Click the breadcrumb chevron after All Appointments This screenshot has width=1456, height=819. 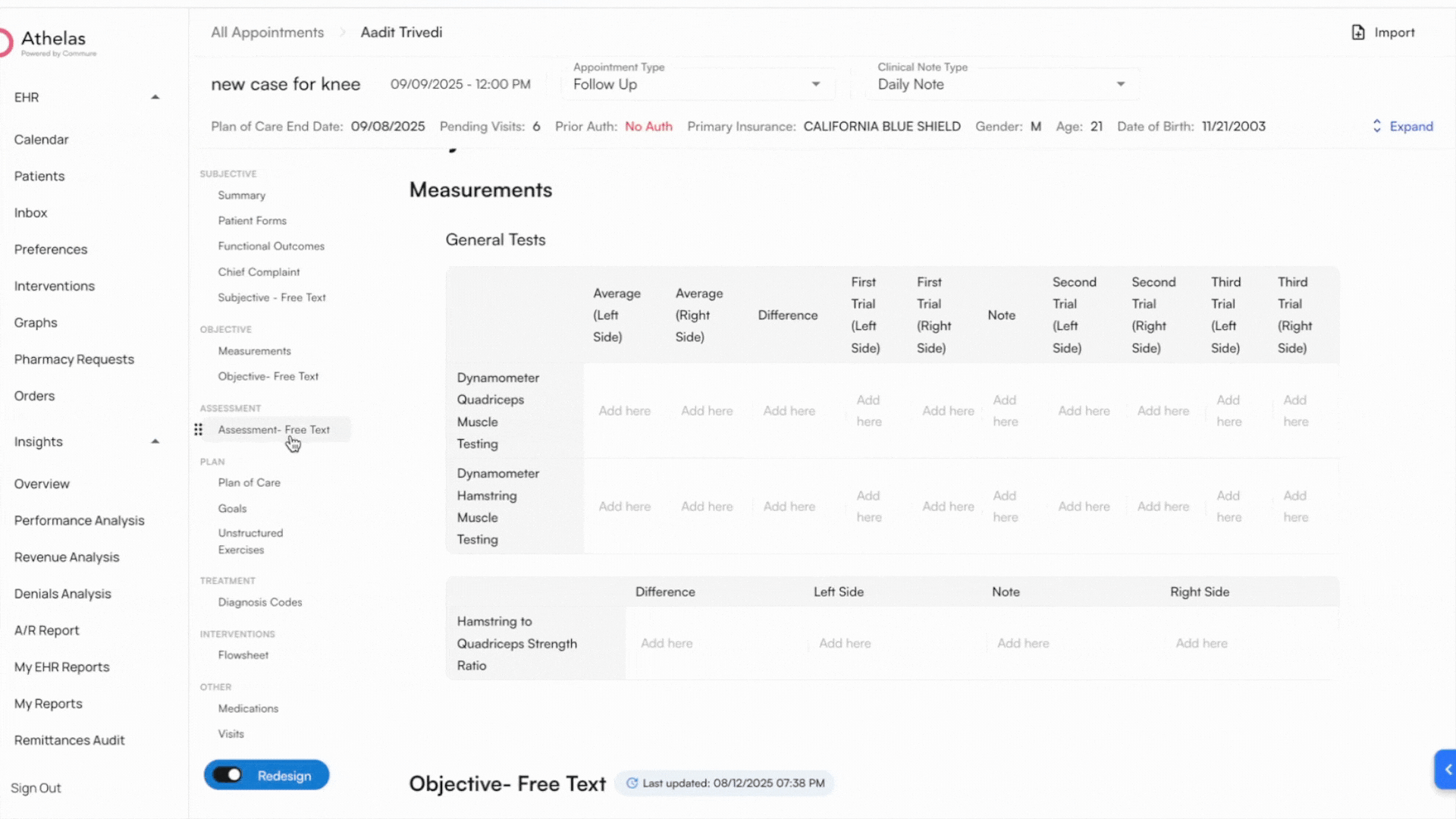342,33
